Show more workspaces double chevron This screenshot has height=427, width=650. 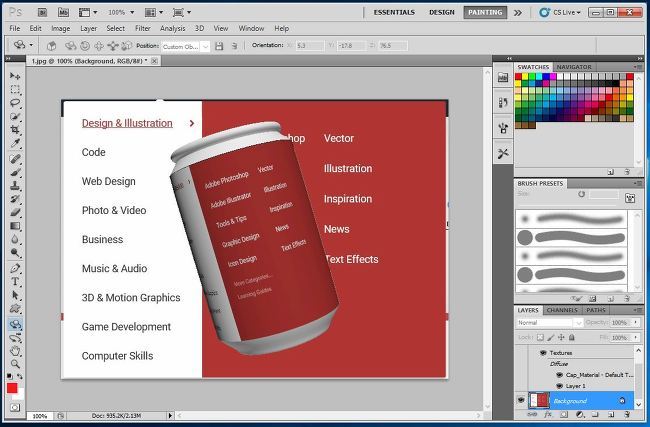[x=518, y=12]
